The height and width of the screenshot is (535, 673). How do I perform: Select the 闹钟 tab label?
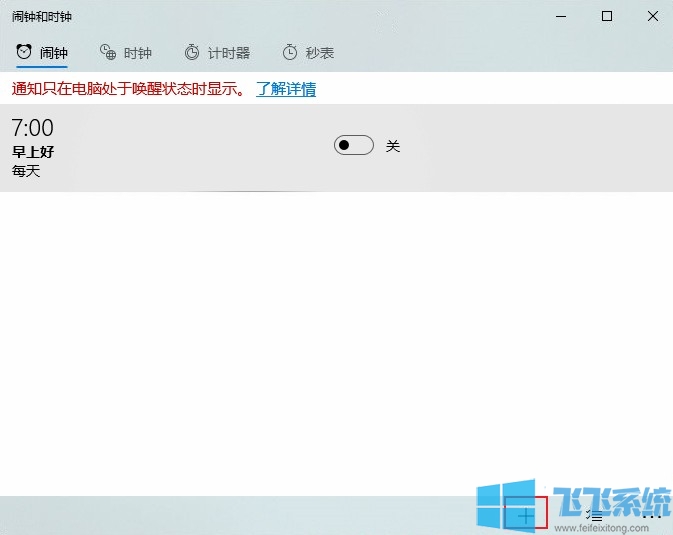[x=53, y=53]
